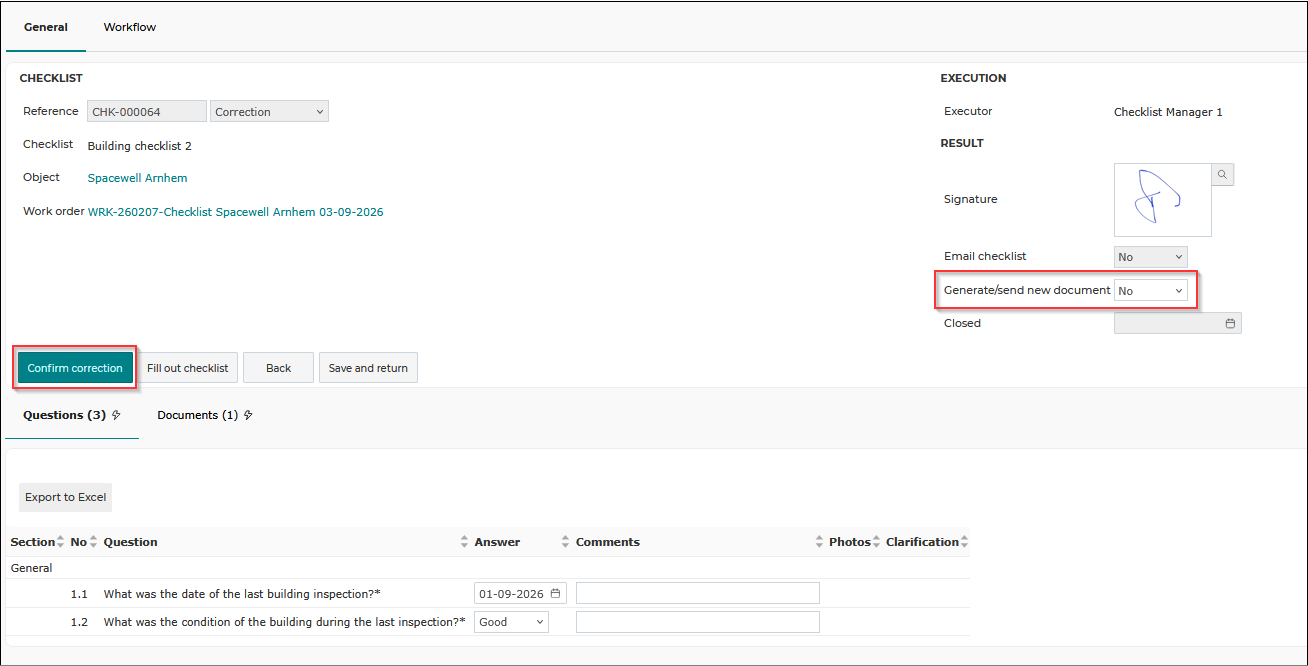1308x666 pixels.
Task: Click the Comments box for question 1.1
Action: pos(698,594)
